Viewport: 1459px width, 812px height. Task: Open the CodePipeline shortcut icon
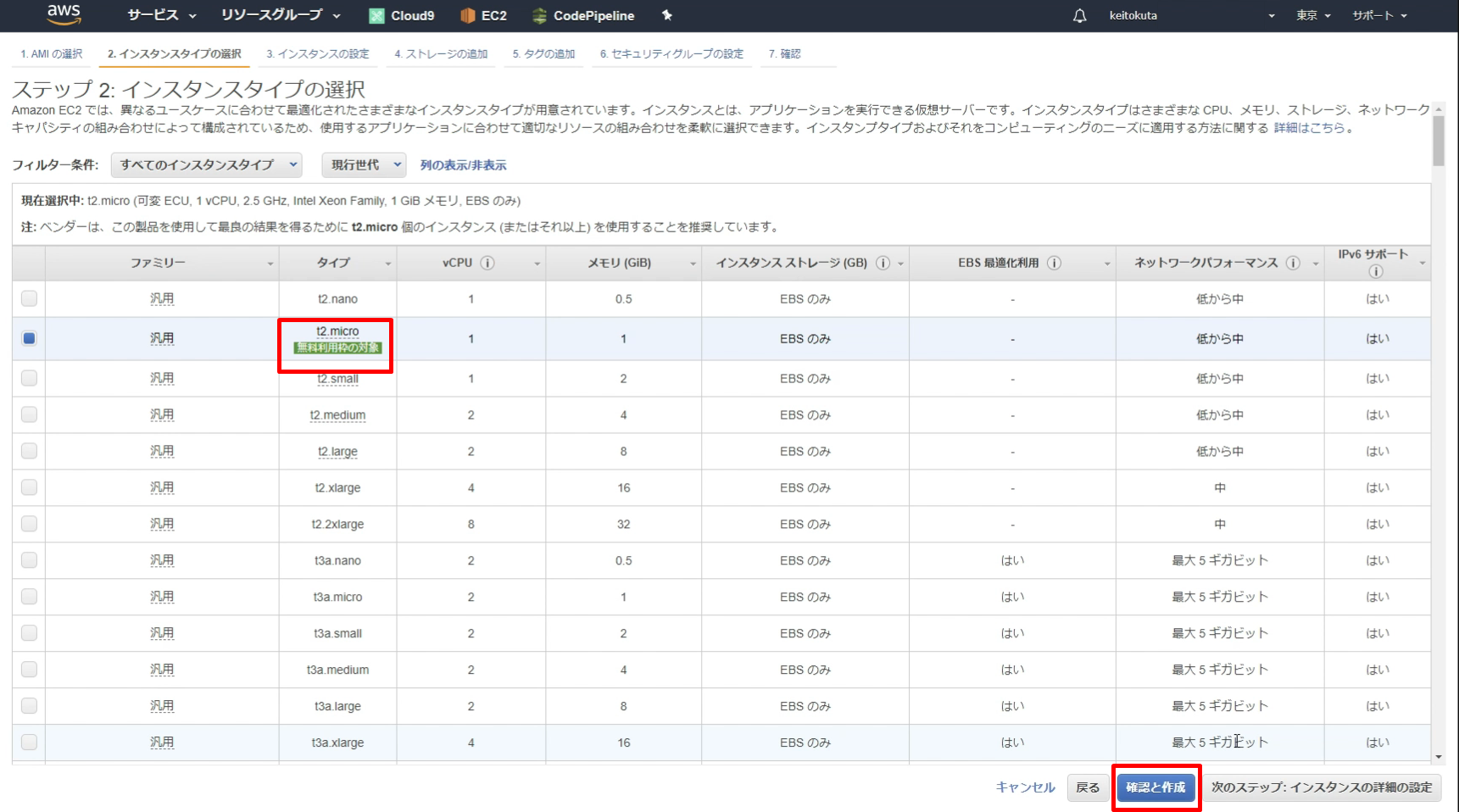[x=539, y=15]
